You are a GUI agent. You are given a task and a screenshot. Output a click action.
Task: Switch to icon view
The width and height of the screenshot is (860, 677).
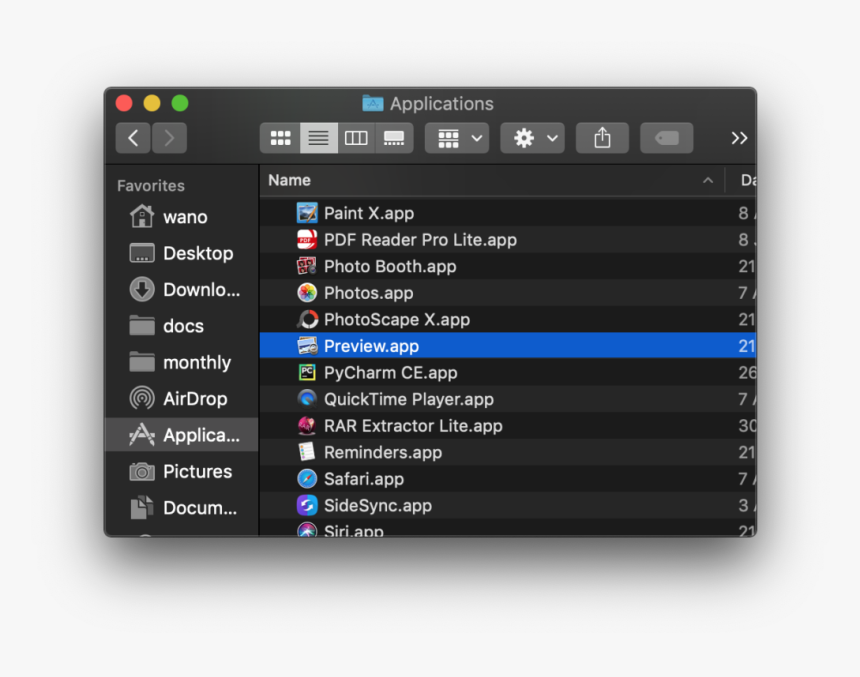coord(280,138)
